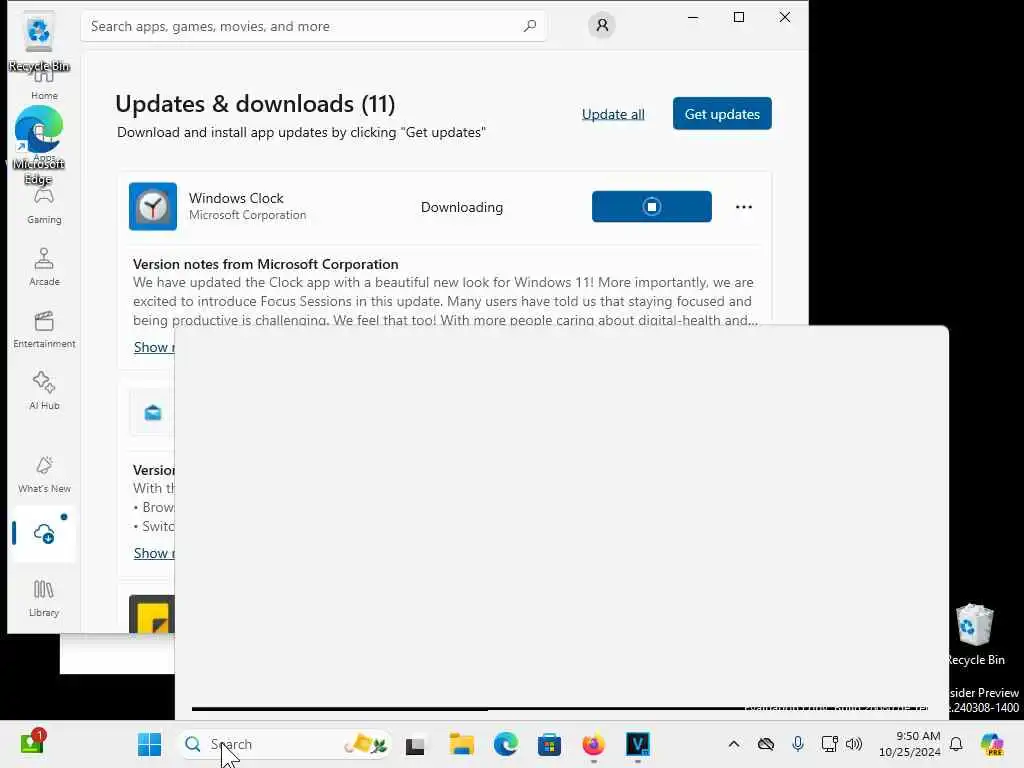Open the Windows Start menu
This screenshot has height=768, width=1024.
[x=150, y=744]
